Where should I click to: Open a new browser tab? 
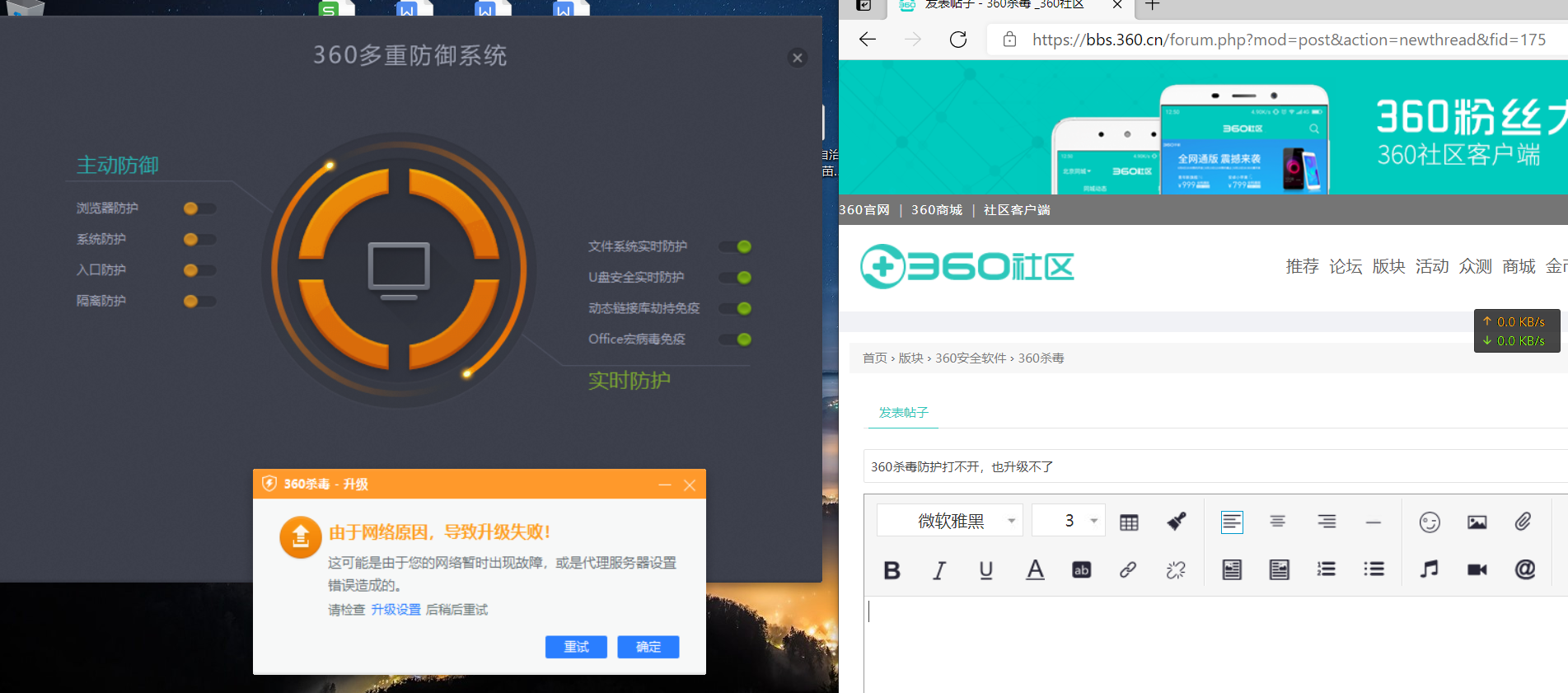point(1153,5)
